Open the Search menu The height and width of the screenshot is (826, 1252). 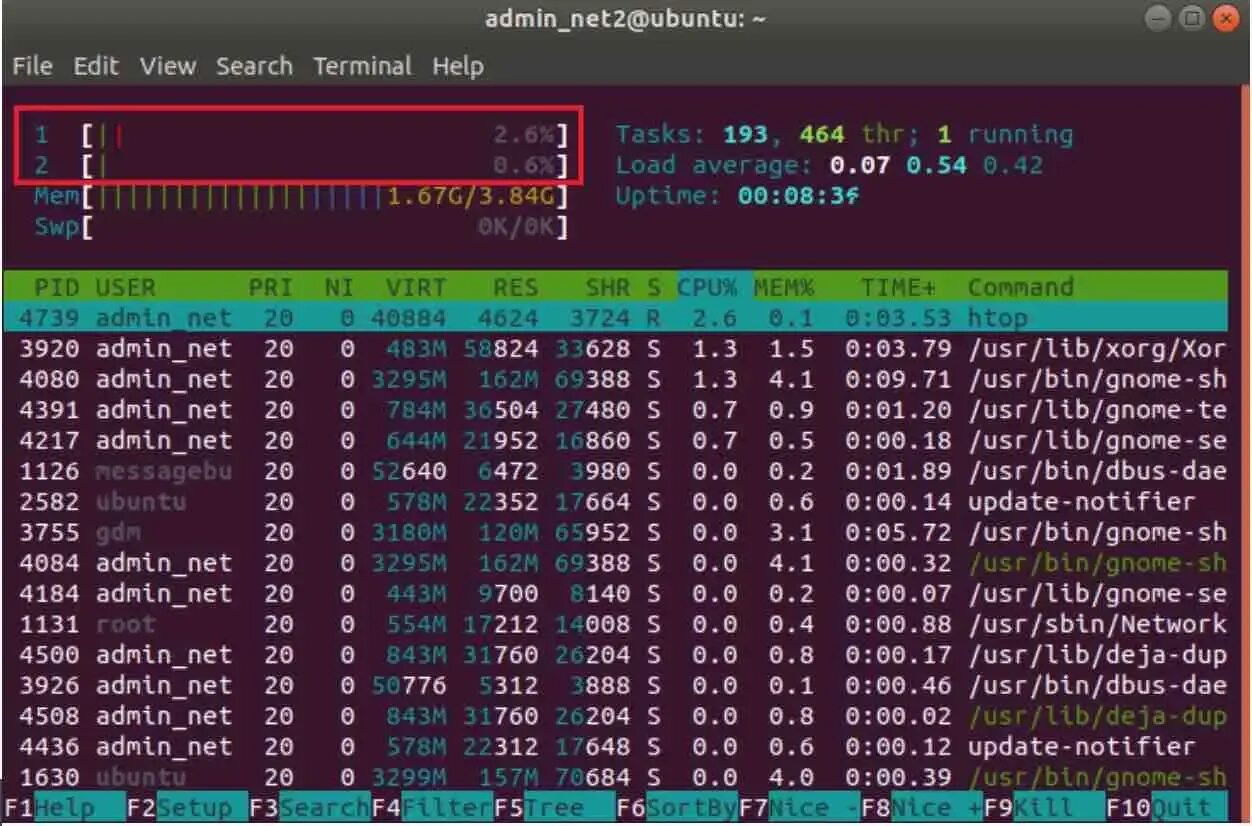click(x=254, y=66)
